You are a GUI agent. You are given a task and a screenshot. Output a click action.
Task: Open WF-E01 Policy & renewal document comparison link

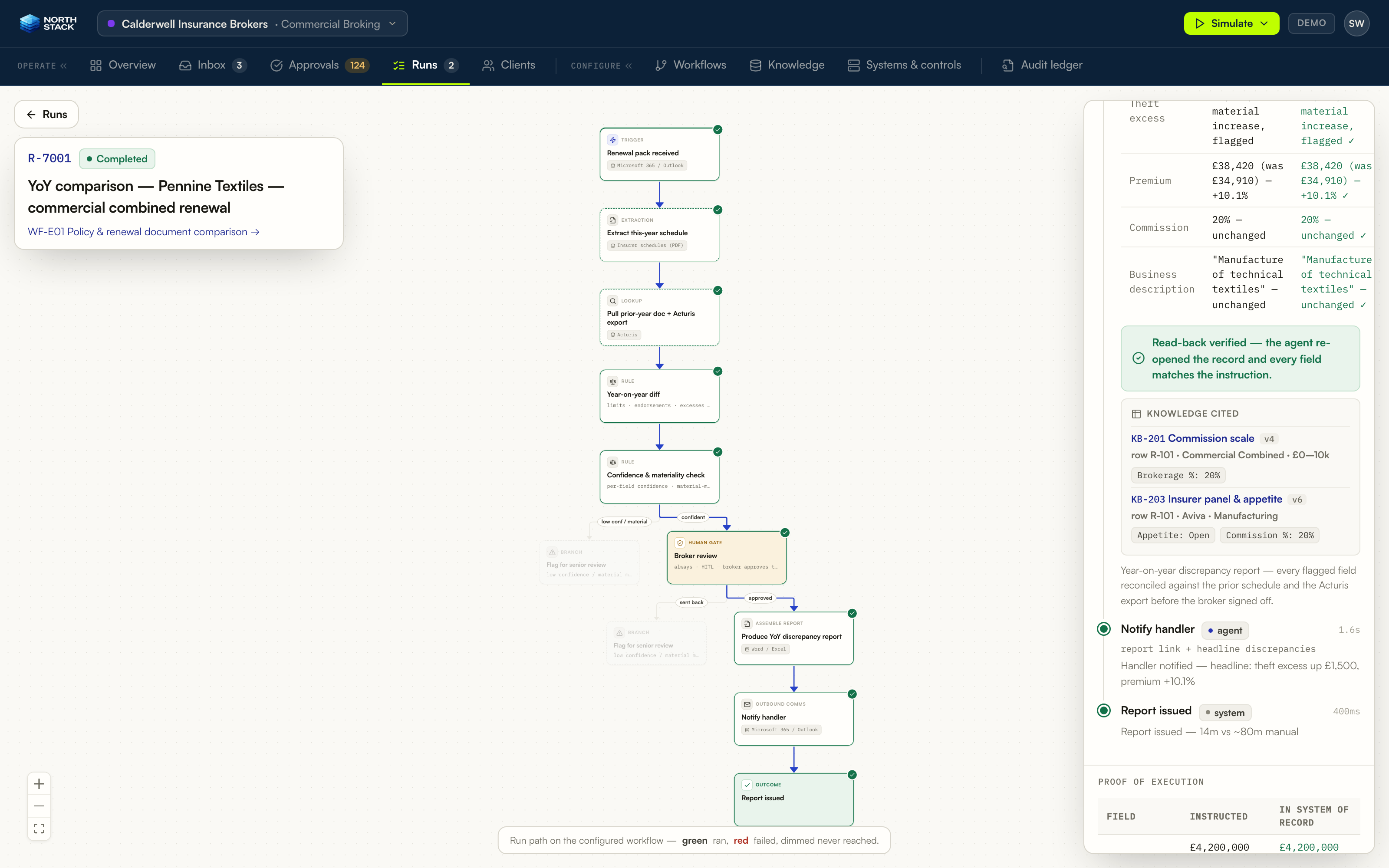tap(144, 232)
